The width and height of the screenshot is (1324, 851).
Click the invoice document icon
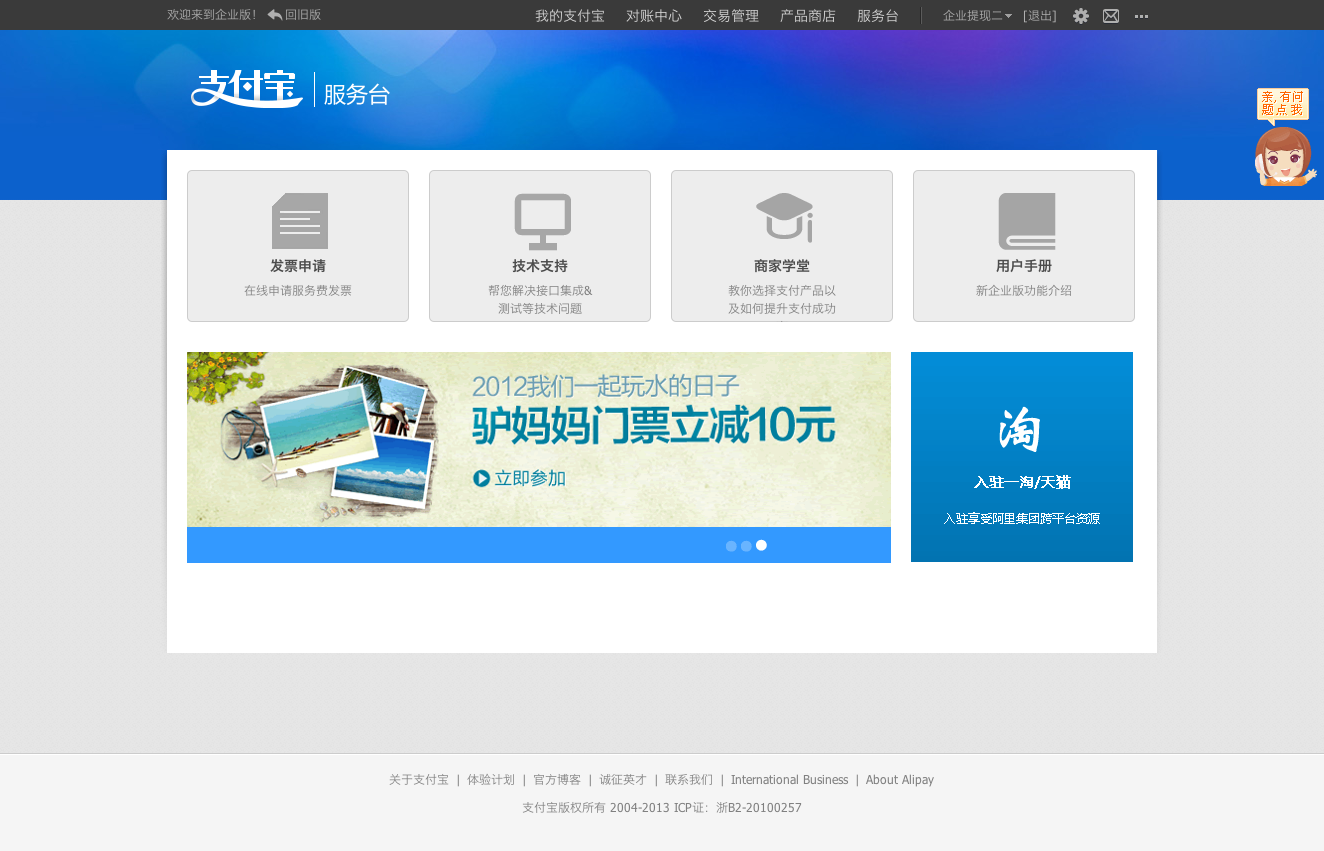pyautogui.click(x=300, y=221)
